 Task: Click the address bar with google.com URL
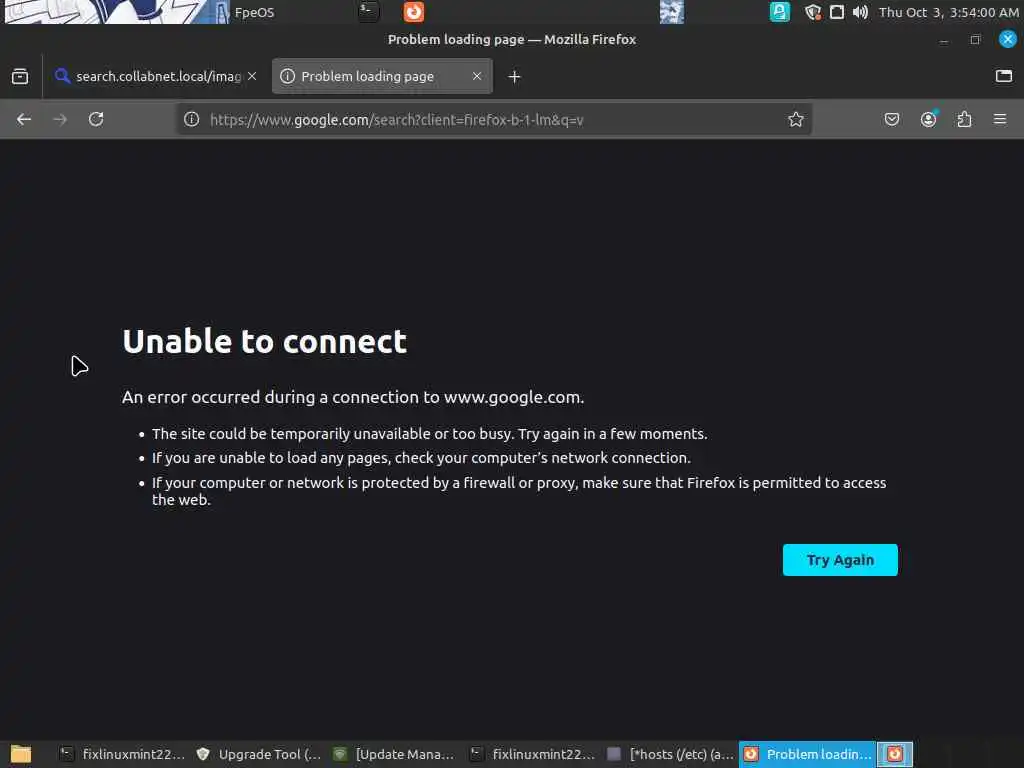tap(493, 120)
